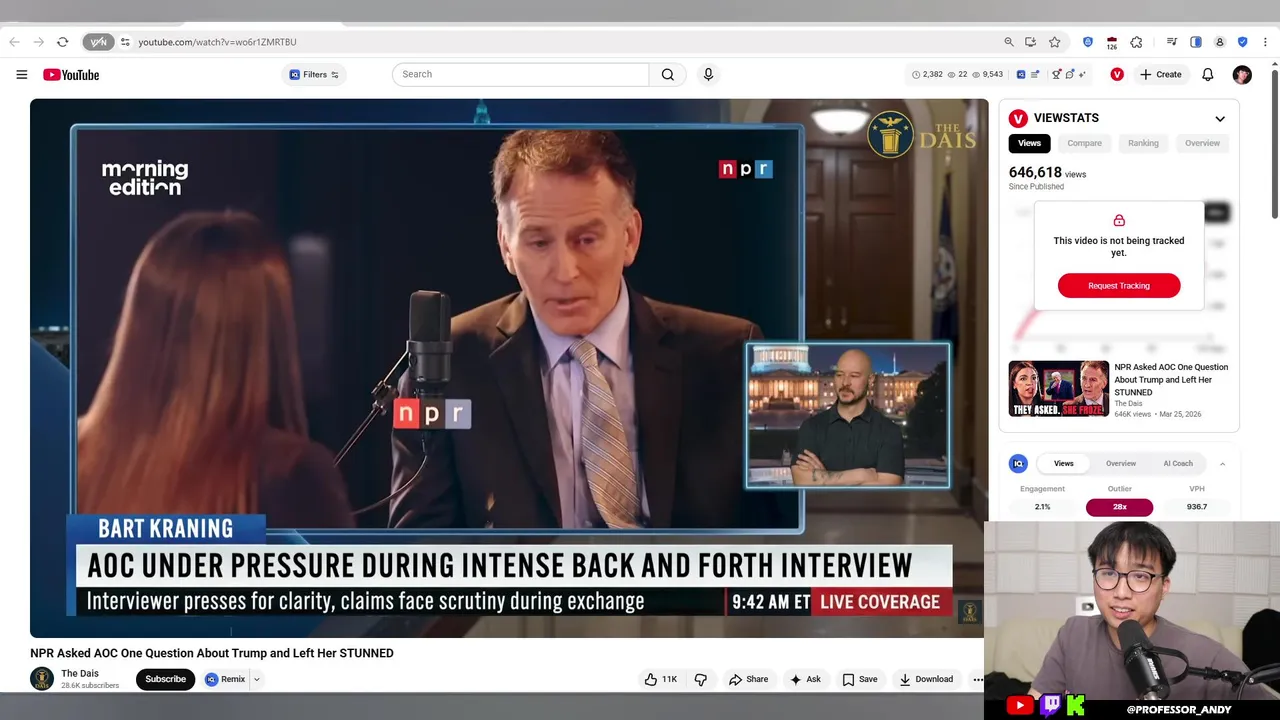Download the video
1280x720 pixels.
(925, 679)
